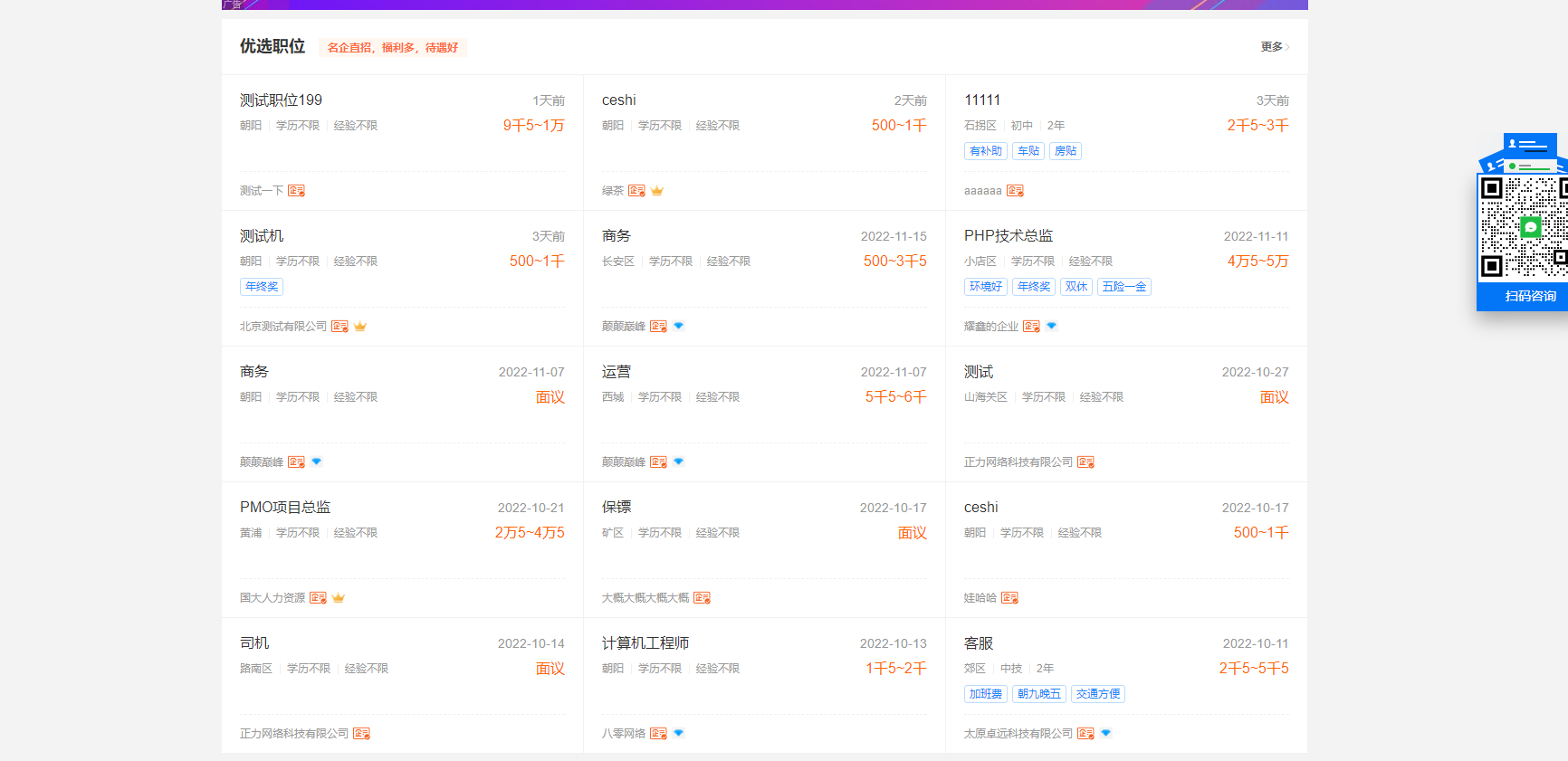Click the QR code for 扫码咨询

[x=1525, y=227]
